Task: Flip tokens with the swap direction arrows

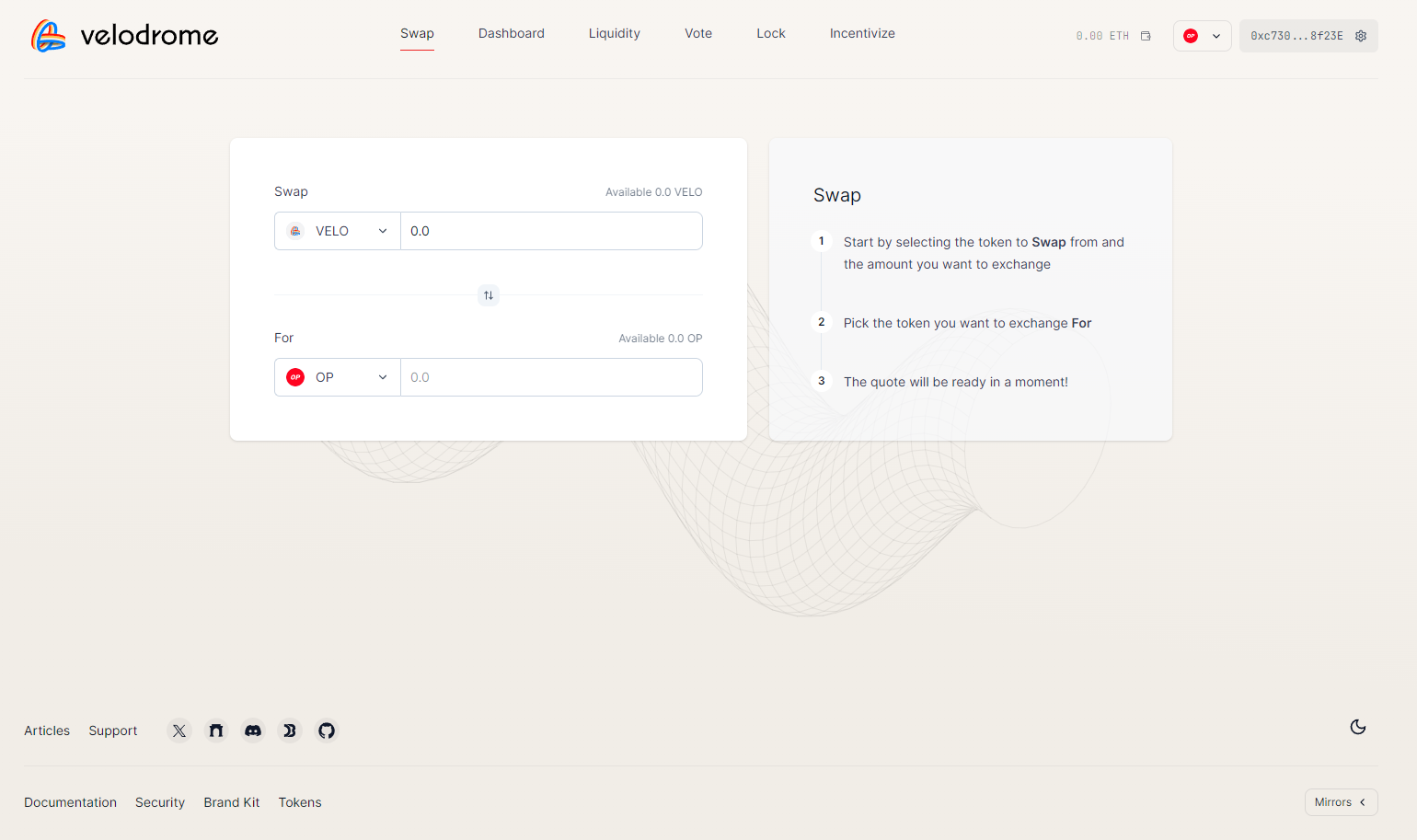Action: pyautogui.click(x=489, y=295)
